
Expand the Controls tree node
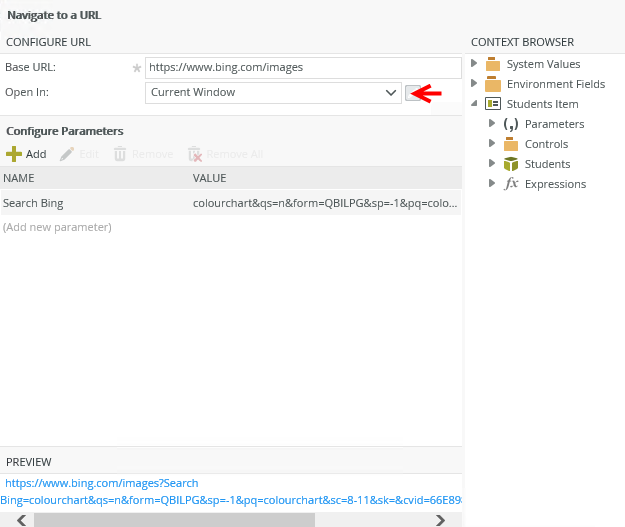pyautogui.click(x=492, y=144)
